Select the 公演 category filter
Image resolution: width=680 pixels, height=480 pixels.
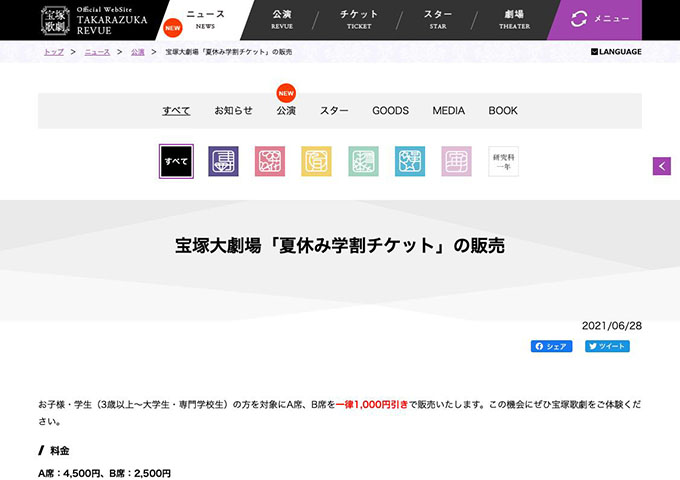(286, 111)
